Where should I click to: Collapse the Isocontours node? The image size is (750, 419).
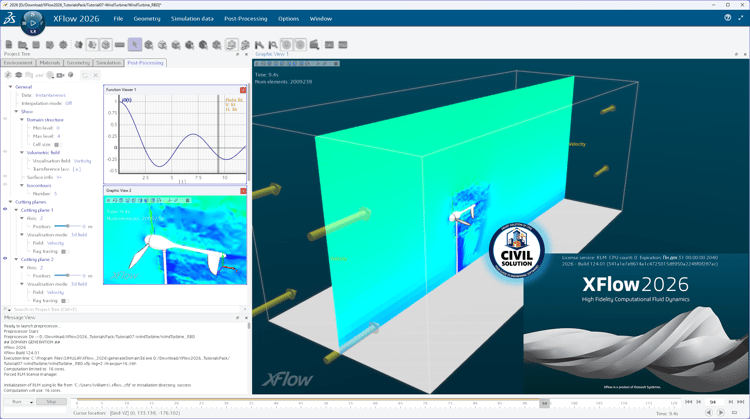[22, 185]
